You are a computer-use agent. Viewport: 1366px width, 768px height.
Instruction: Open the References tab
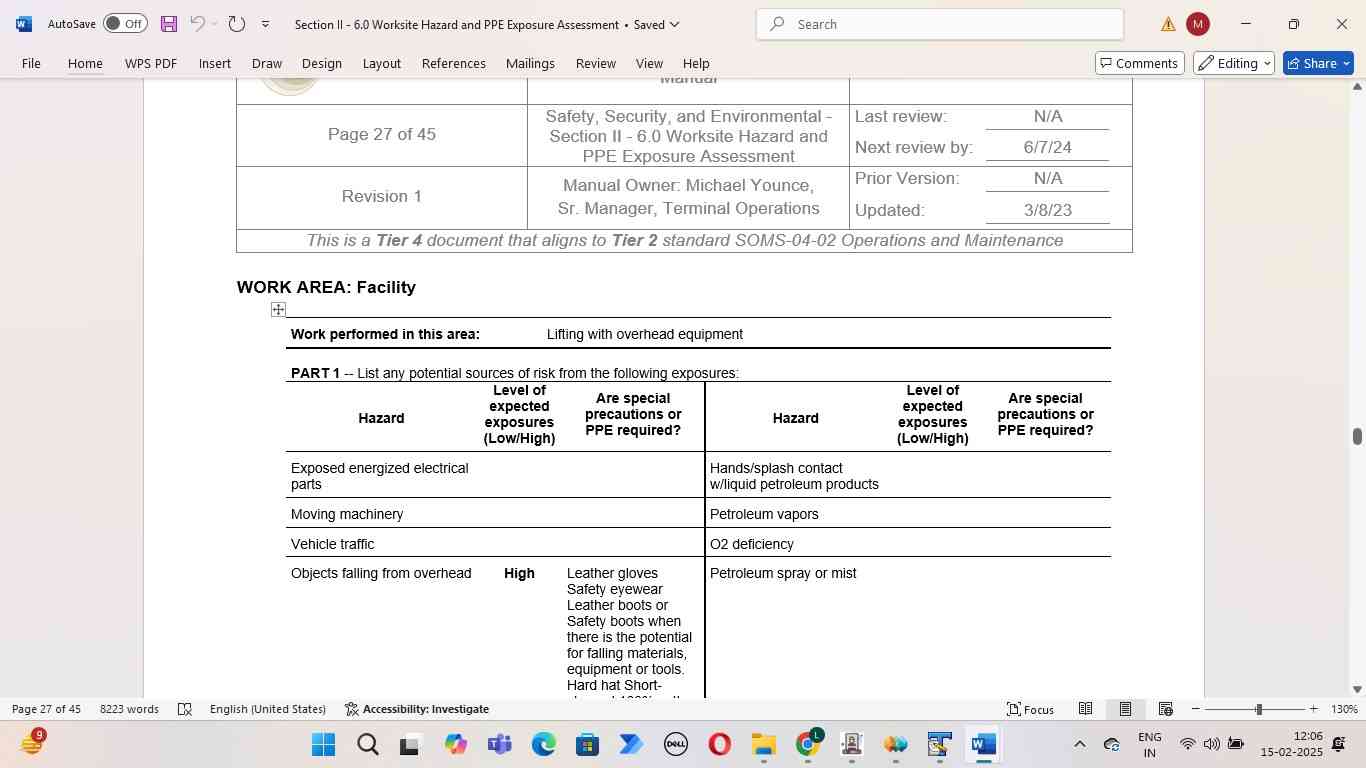[454, 63]
